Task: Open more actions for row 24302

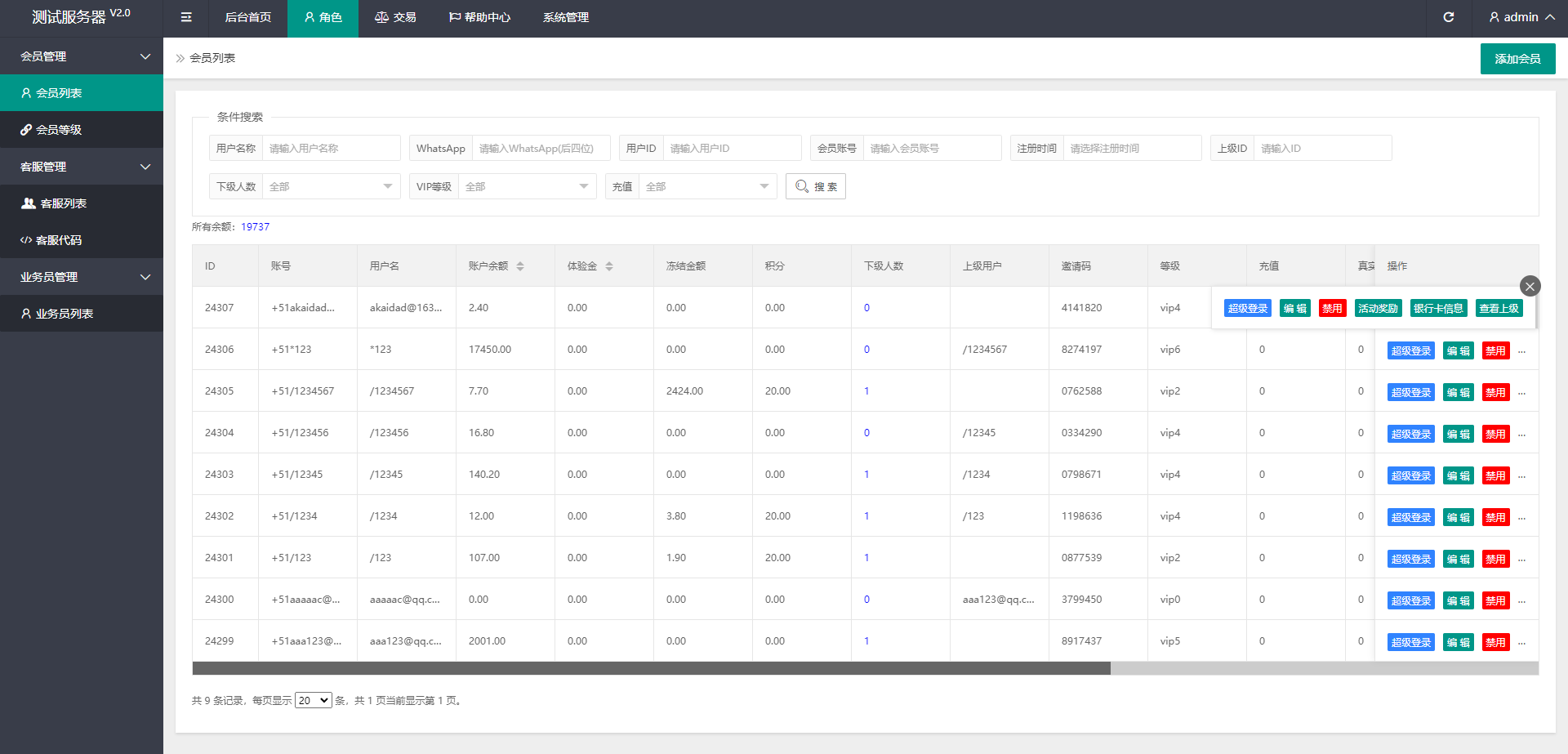Action: click(1521, 518)
